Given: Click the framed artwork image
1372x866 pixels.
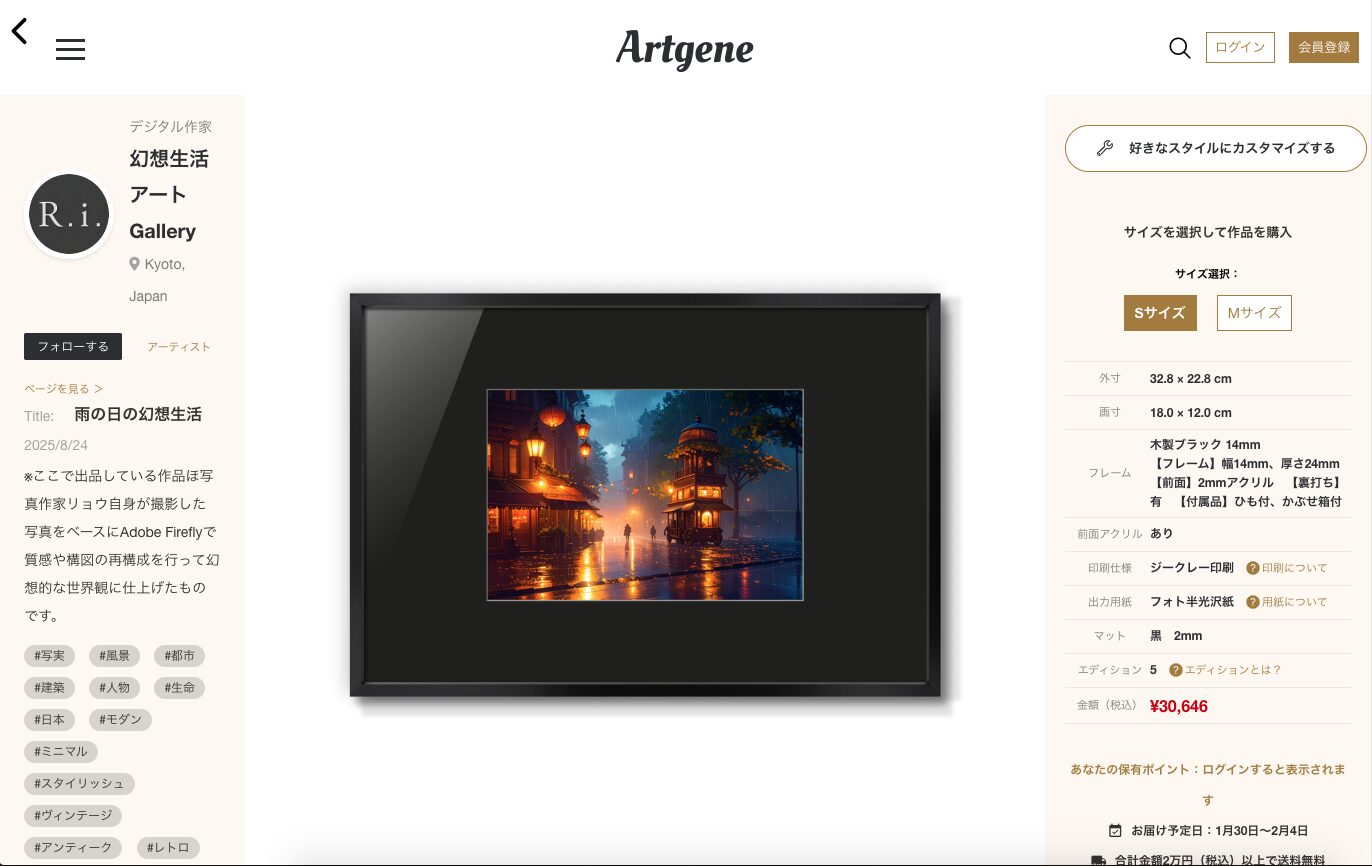Looking at the screenshot, I should tap(645, 495).
